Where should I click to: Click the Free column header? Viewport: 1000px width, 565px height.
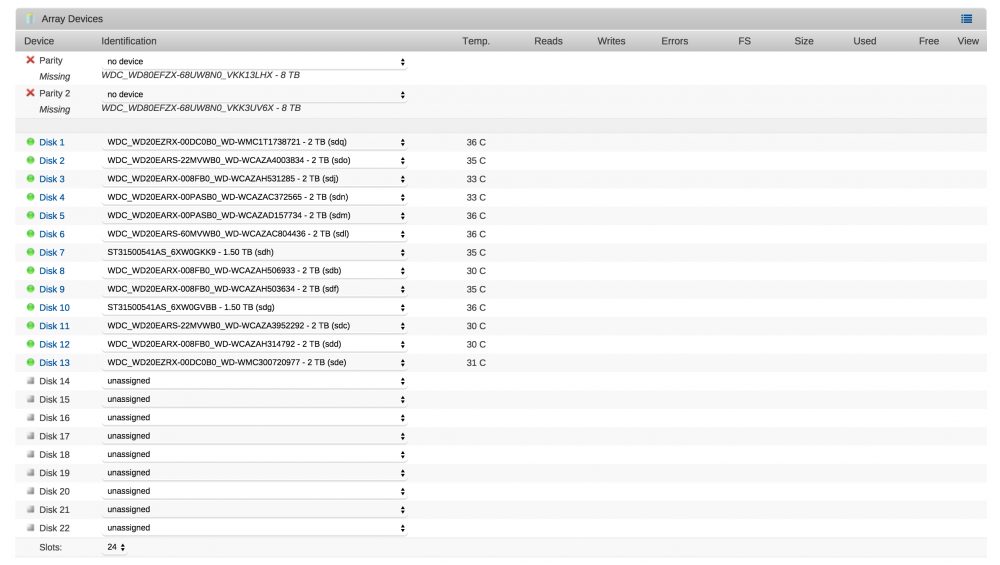(x=929, y=41)
